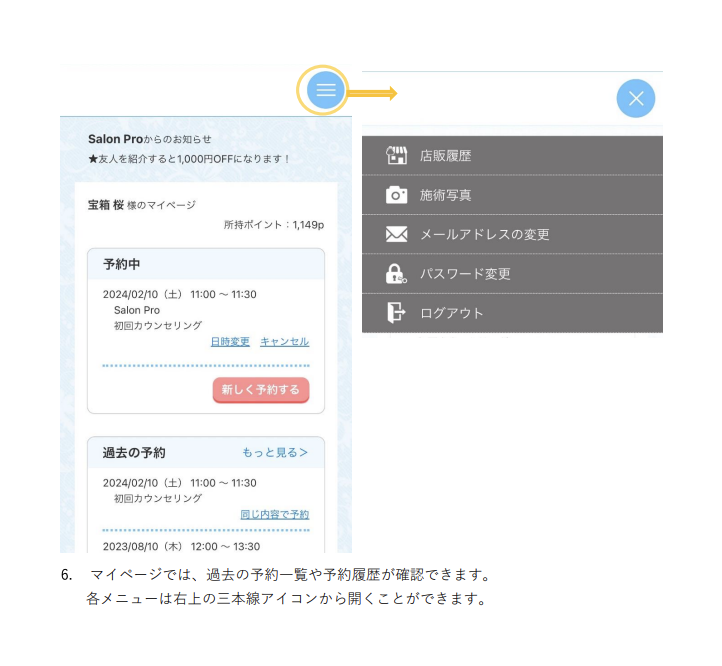This screenshot has width=722, height=666.
Task: Click the envelope icon for email change
Action: point(396,234)
